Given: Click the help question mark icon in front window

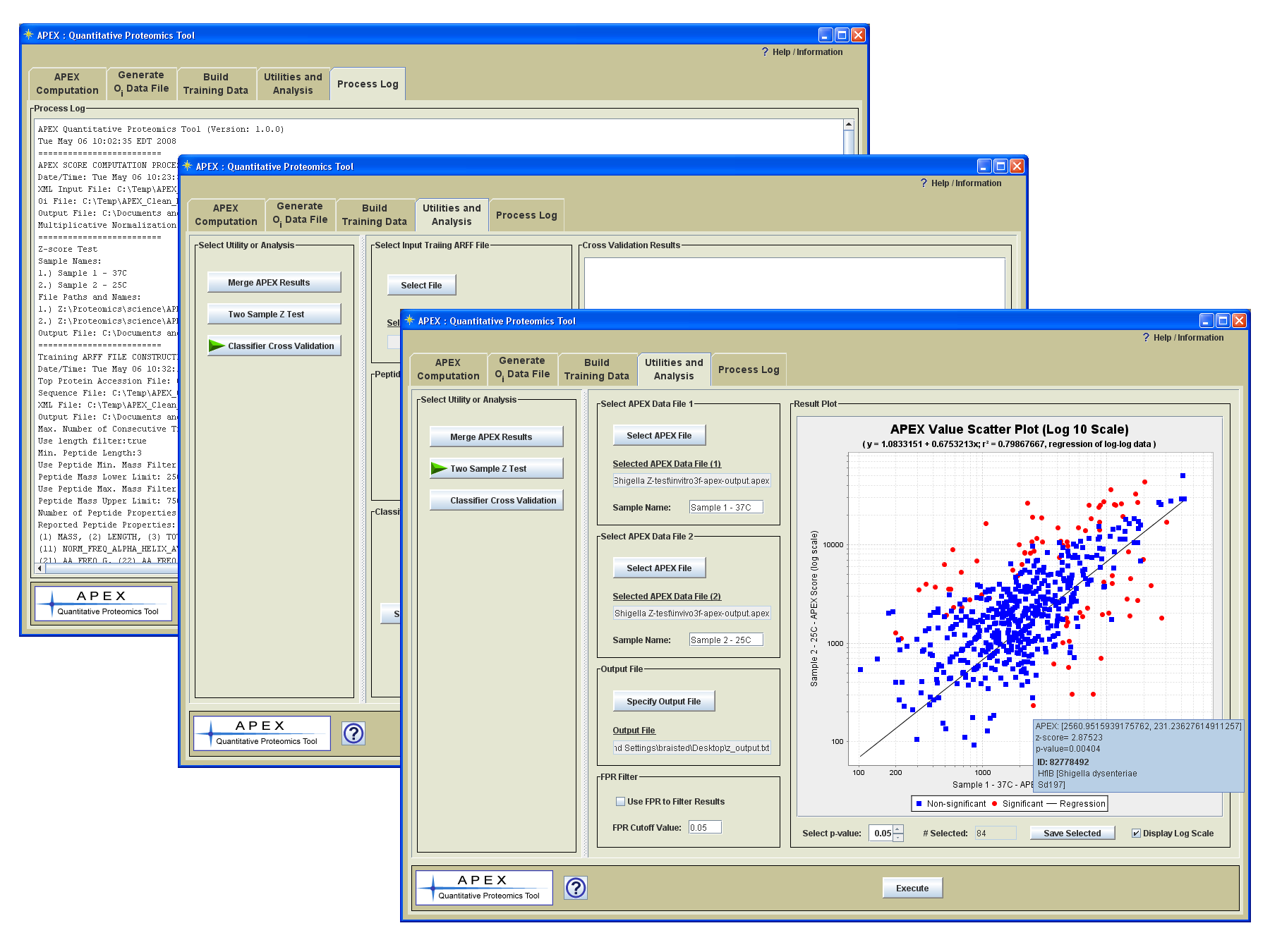Looking at the screenshot, I should click(x=576, y=888).
